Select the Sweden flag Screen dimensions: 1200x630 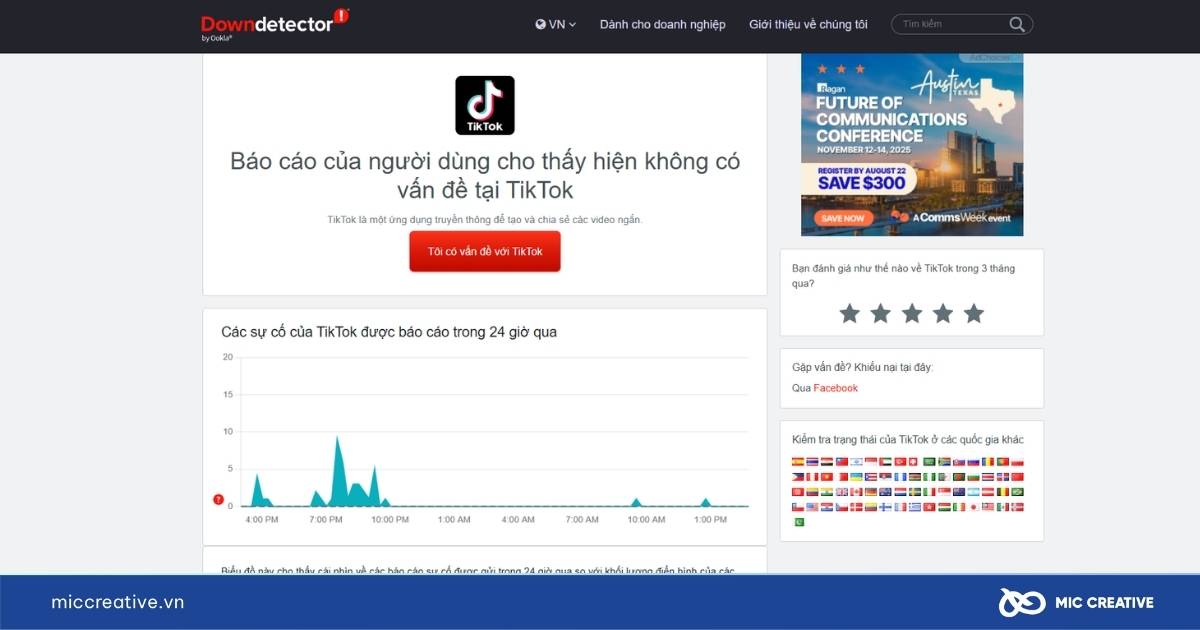pyautogui.click(x=915, y=492)
